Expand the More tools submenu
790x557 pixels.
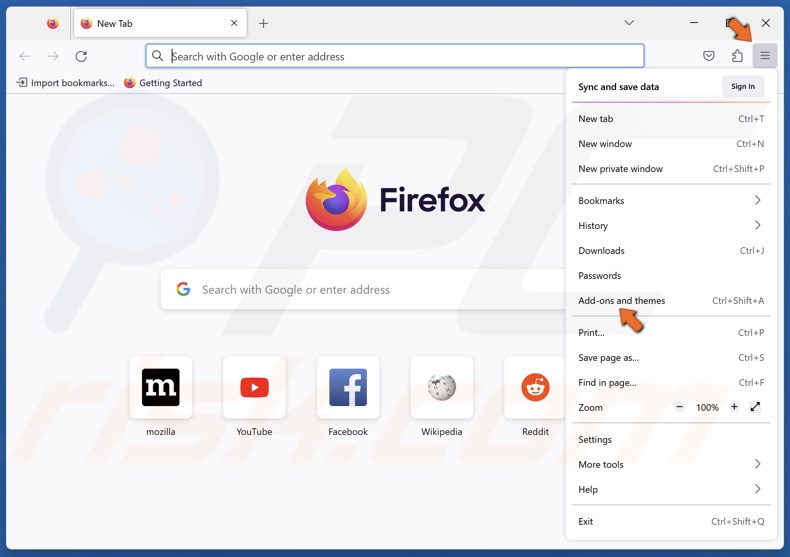(x=671, y=464)
